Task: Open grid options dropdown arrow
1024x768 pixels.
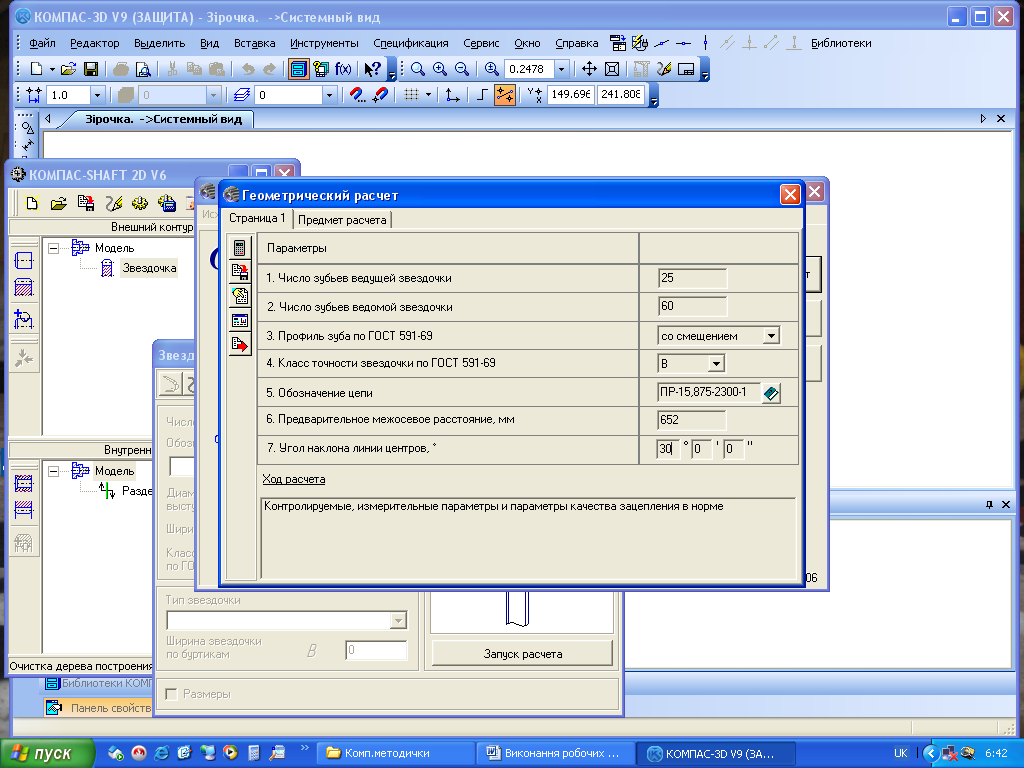Action: coord(428,95)
